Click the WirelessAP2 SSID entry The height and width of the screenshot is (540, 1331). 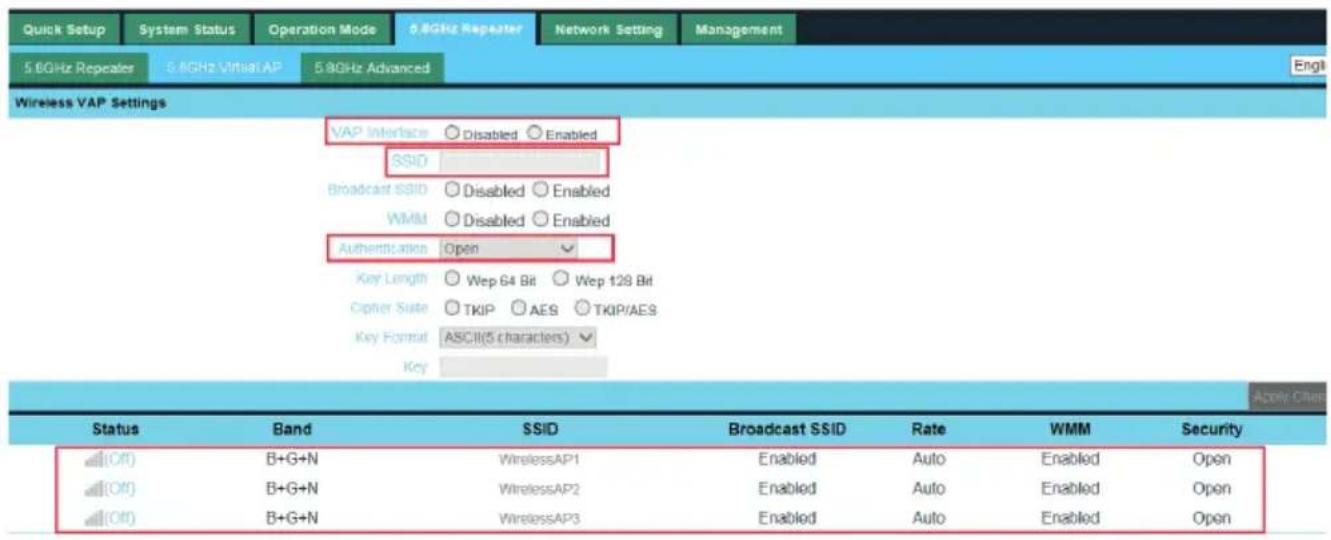click(539, 490)
